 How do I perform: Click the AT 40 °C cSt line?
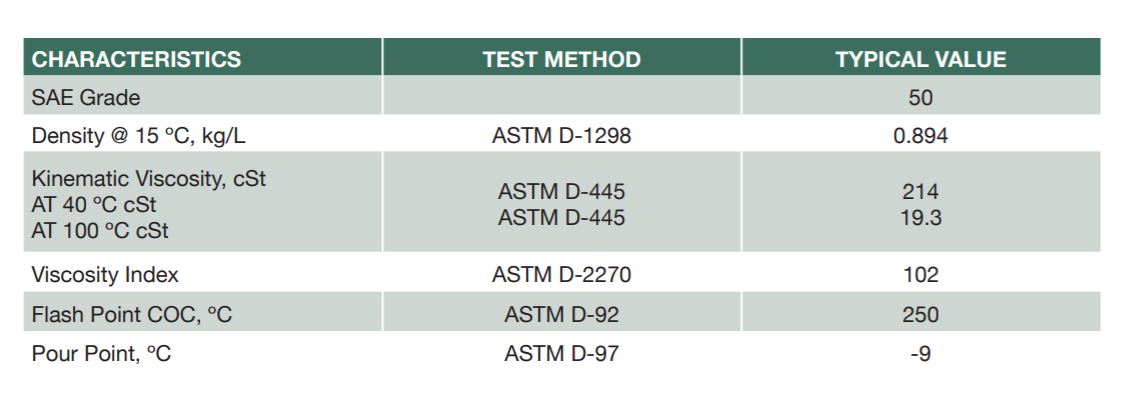click(x=94, y=204)
